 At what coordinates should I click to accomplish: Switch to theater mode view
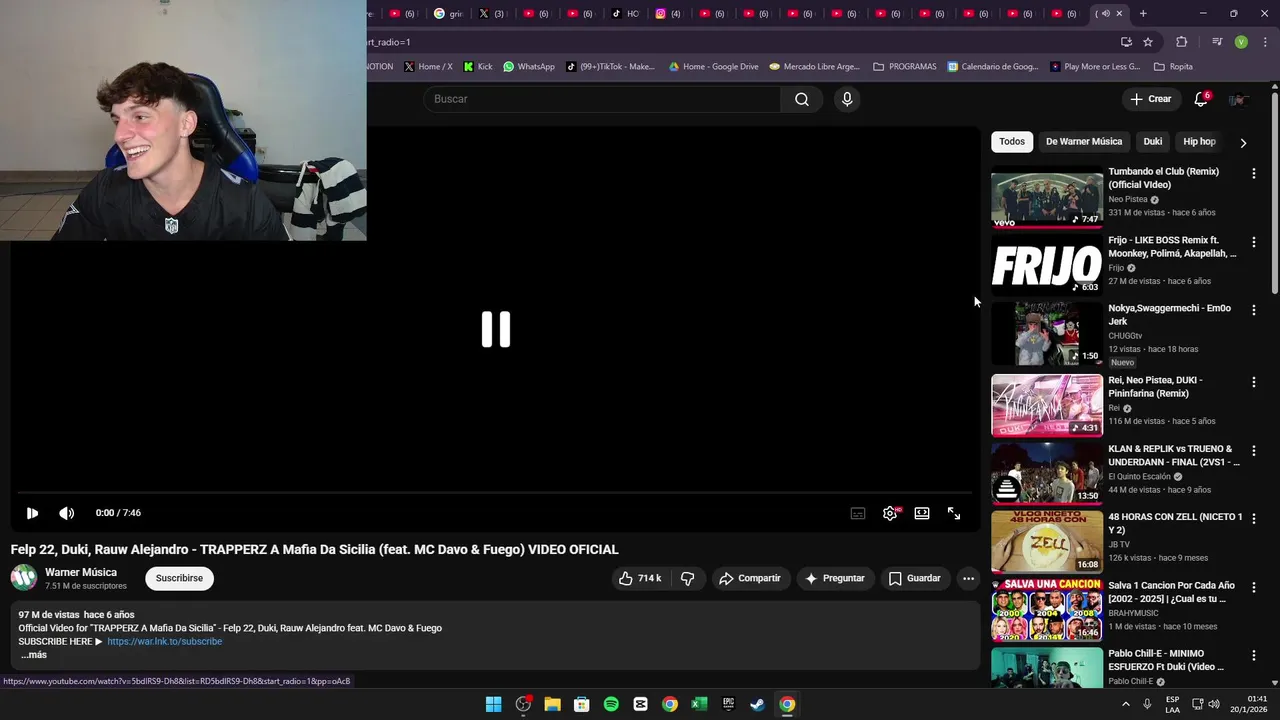click(x=922, y=513)
